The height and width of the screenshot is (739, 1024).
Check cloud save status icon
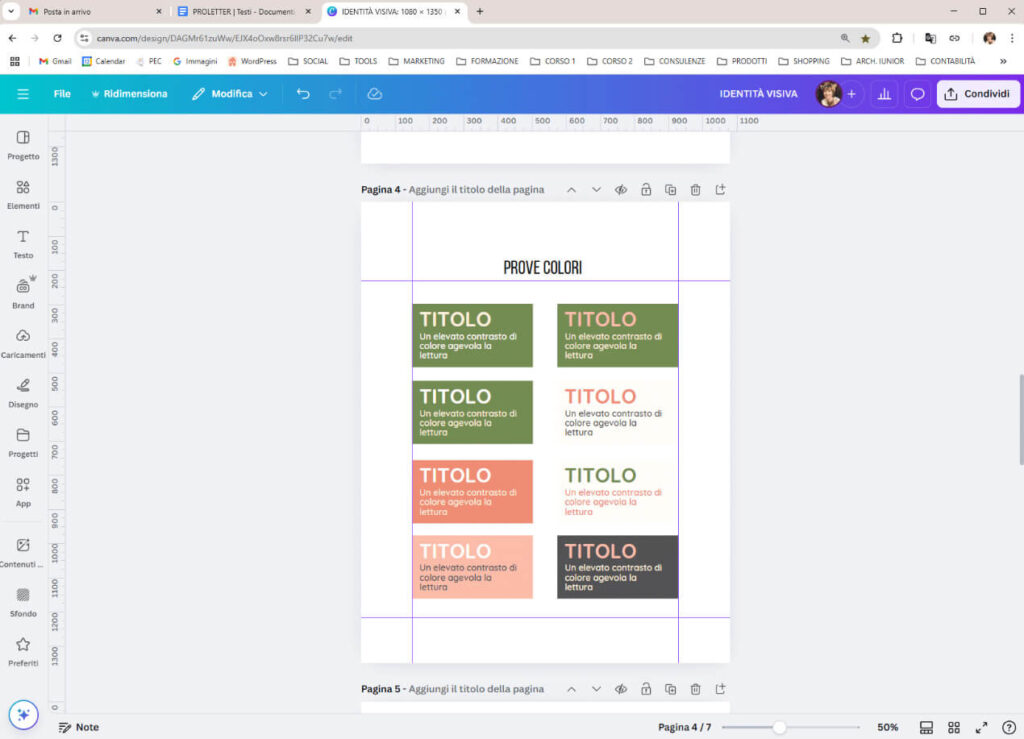[x=374, y=94]
